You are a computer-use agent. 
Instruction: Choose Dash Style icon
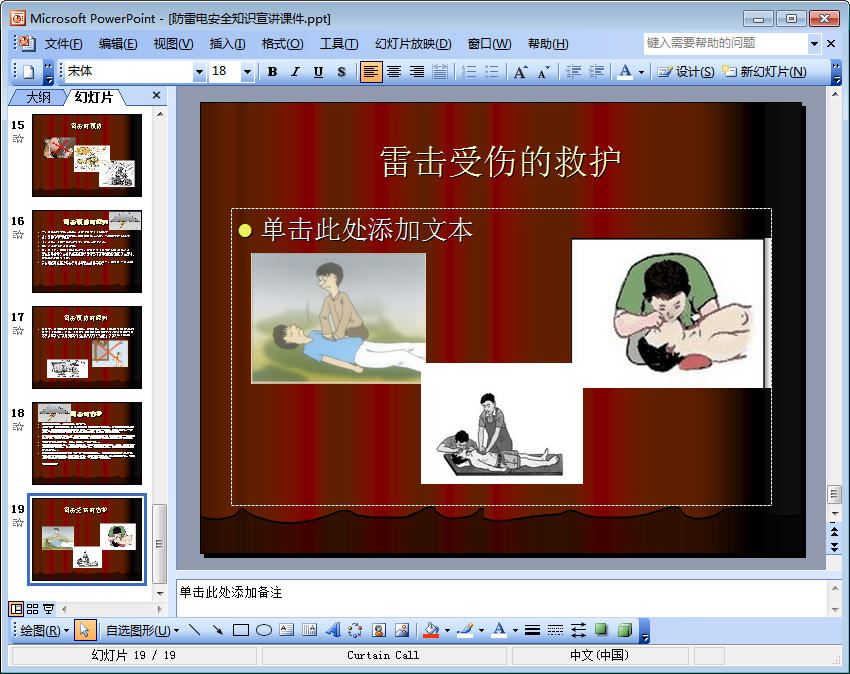(555, 630)
